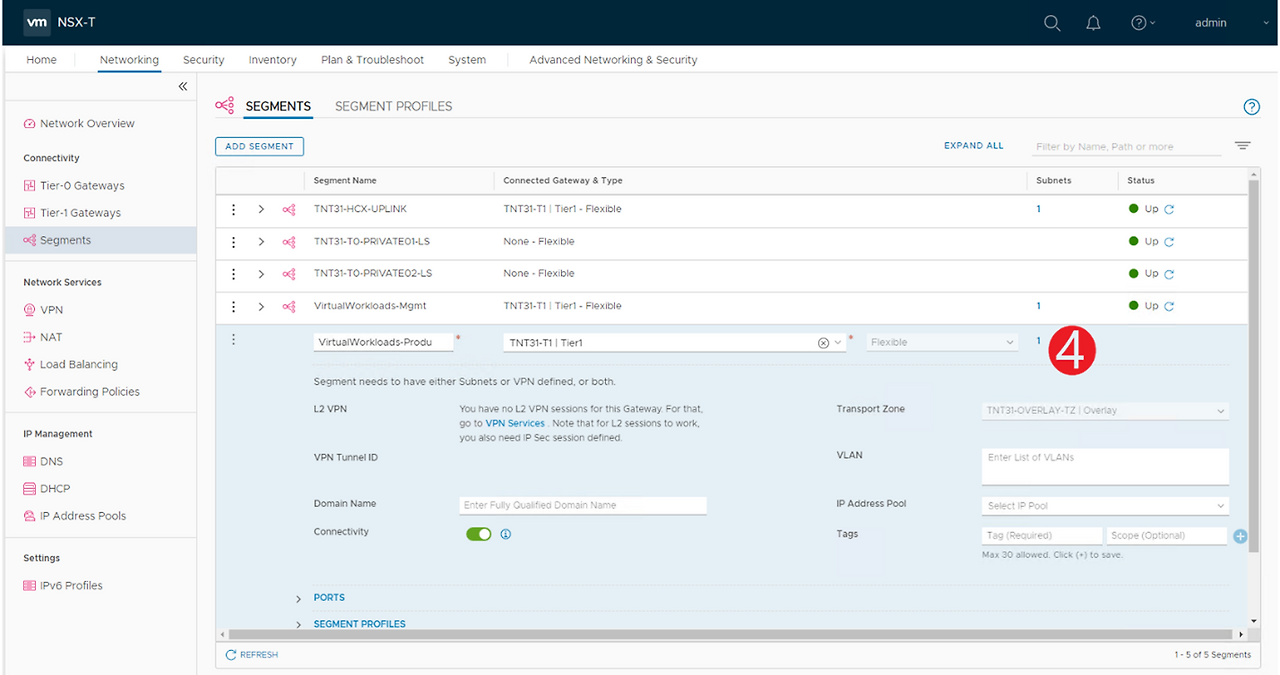Open actions menu for the segment being edited
Screen dimensions: 1280x675
point(234,340)
